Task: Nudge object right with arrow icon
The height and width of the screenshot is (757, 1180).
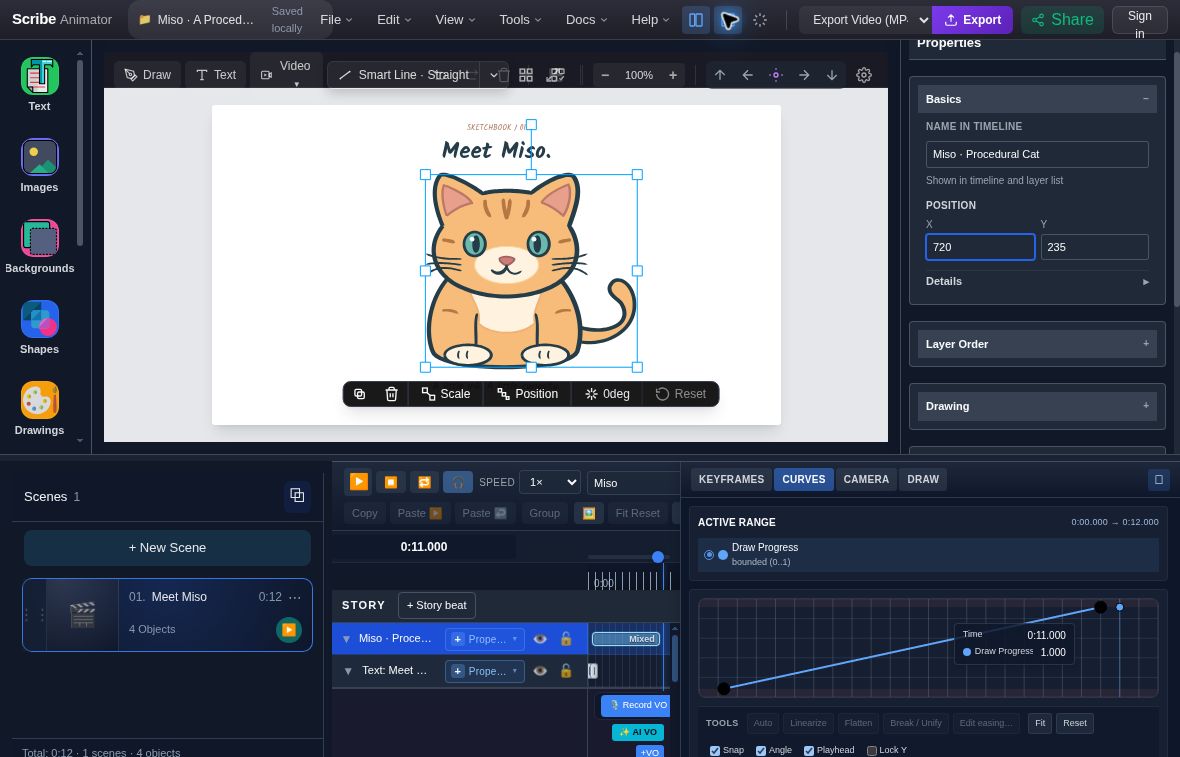Action: [x=804, y=75]
